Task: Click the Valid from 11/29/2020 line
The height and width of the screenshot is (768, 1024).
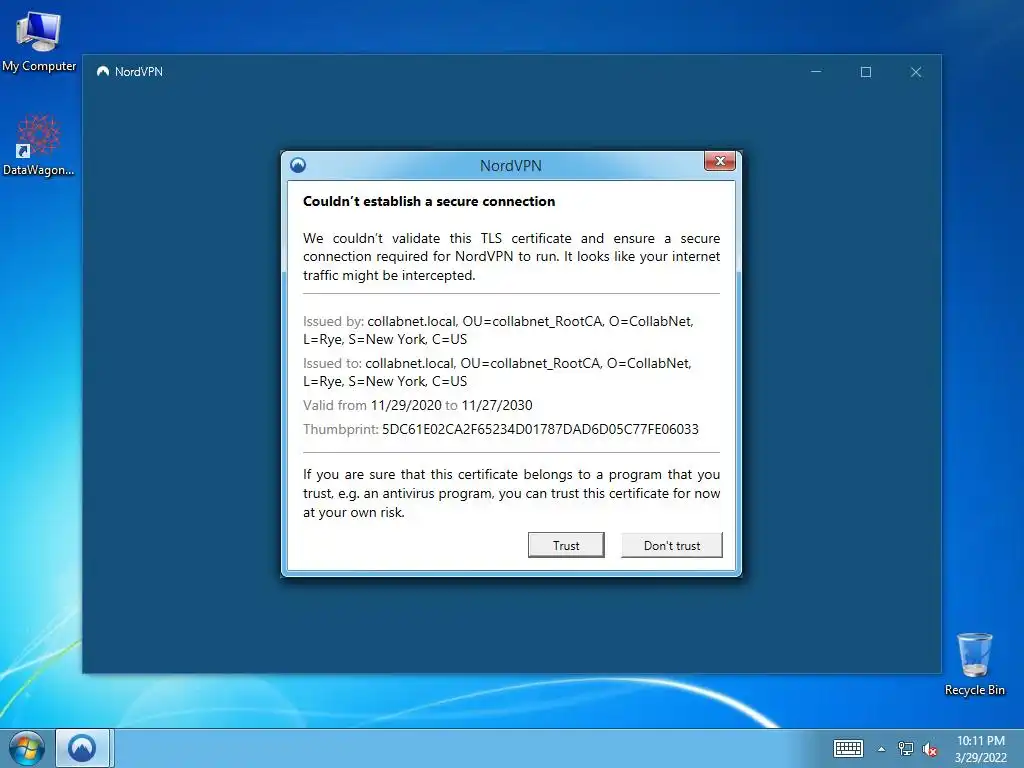Action: pos(417,405)
